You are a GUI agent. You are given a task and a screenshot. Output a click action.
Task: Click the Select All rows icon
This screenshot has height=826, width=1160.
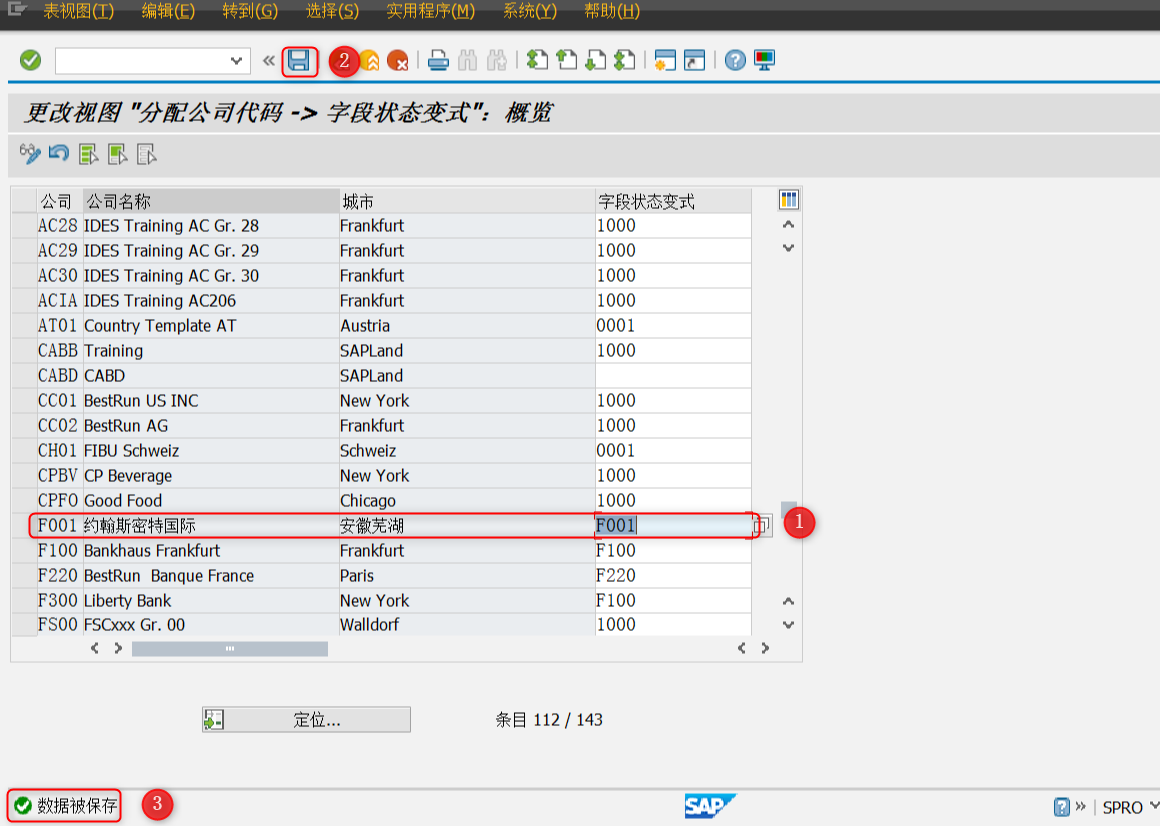88,155
